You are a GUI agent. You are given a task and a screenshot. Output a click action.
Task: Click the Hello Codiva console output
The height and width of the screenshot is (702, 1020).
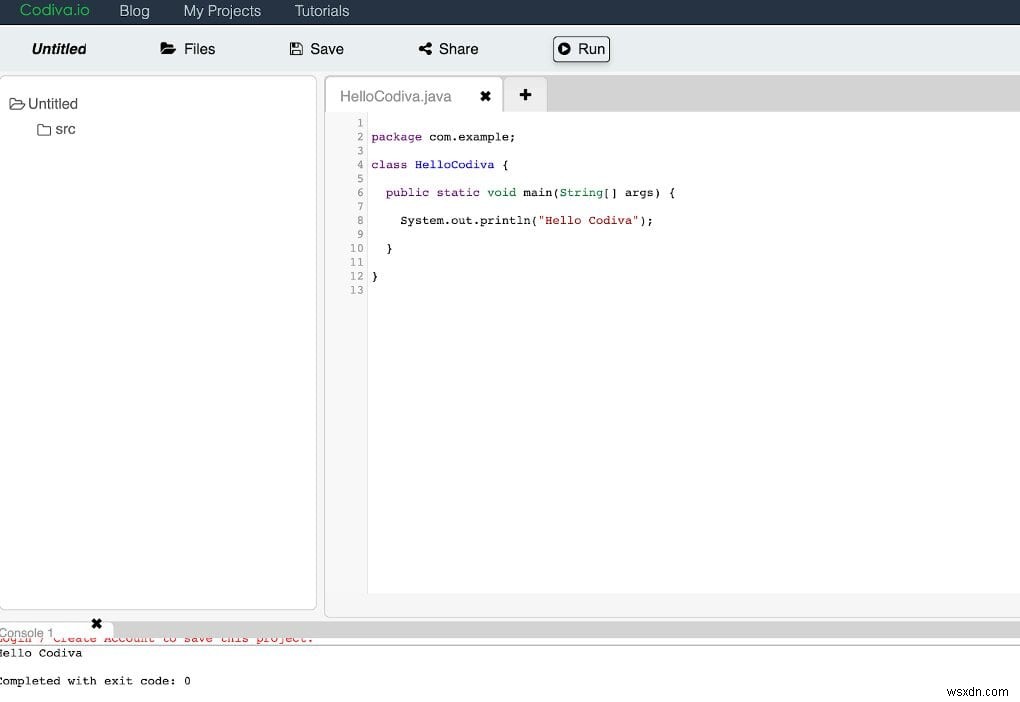[x=41, y=653]
